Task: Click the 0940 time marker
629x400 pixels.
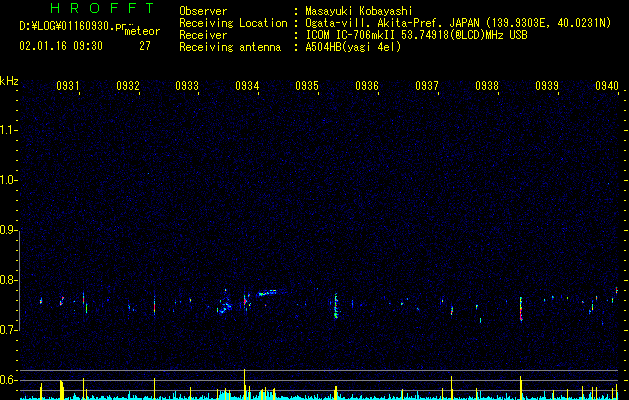Action: tap(607, 86)
